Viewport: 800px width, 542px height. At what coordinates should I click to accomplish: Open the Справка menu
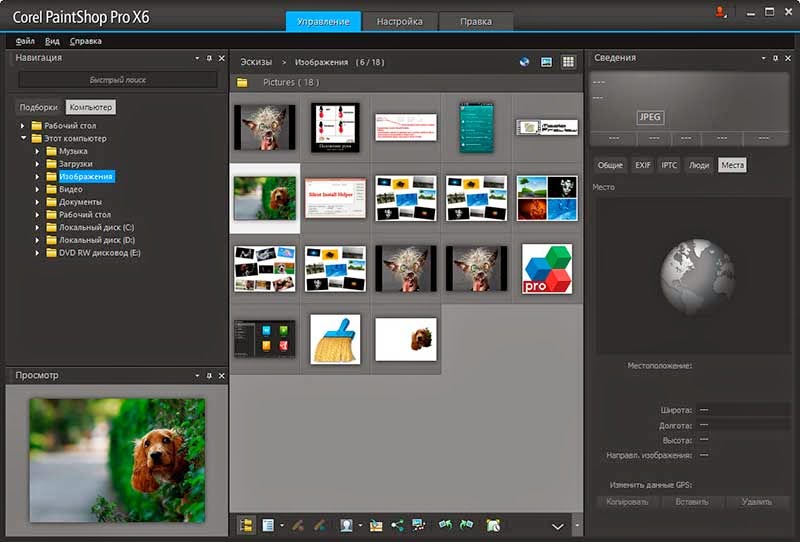[x=86, y=41]
